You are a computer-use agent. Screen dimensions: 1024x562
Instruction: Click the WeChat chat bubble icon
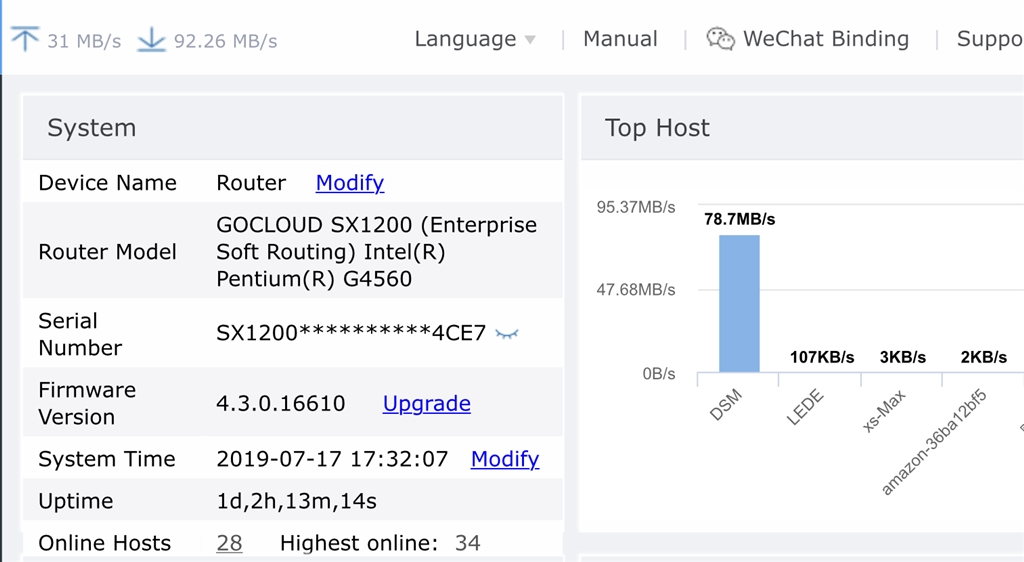(x=720, y=39)
